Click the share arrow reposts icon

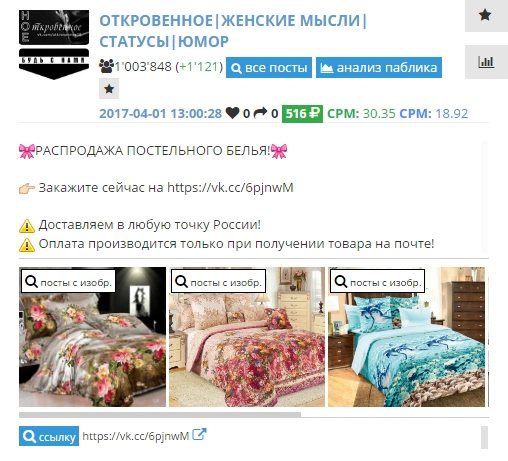click(x=260, y=113)
